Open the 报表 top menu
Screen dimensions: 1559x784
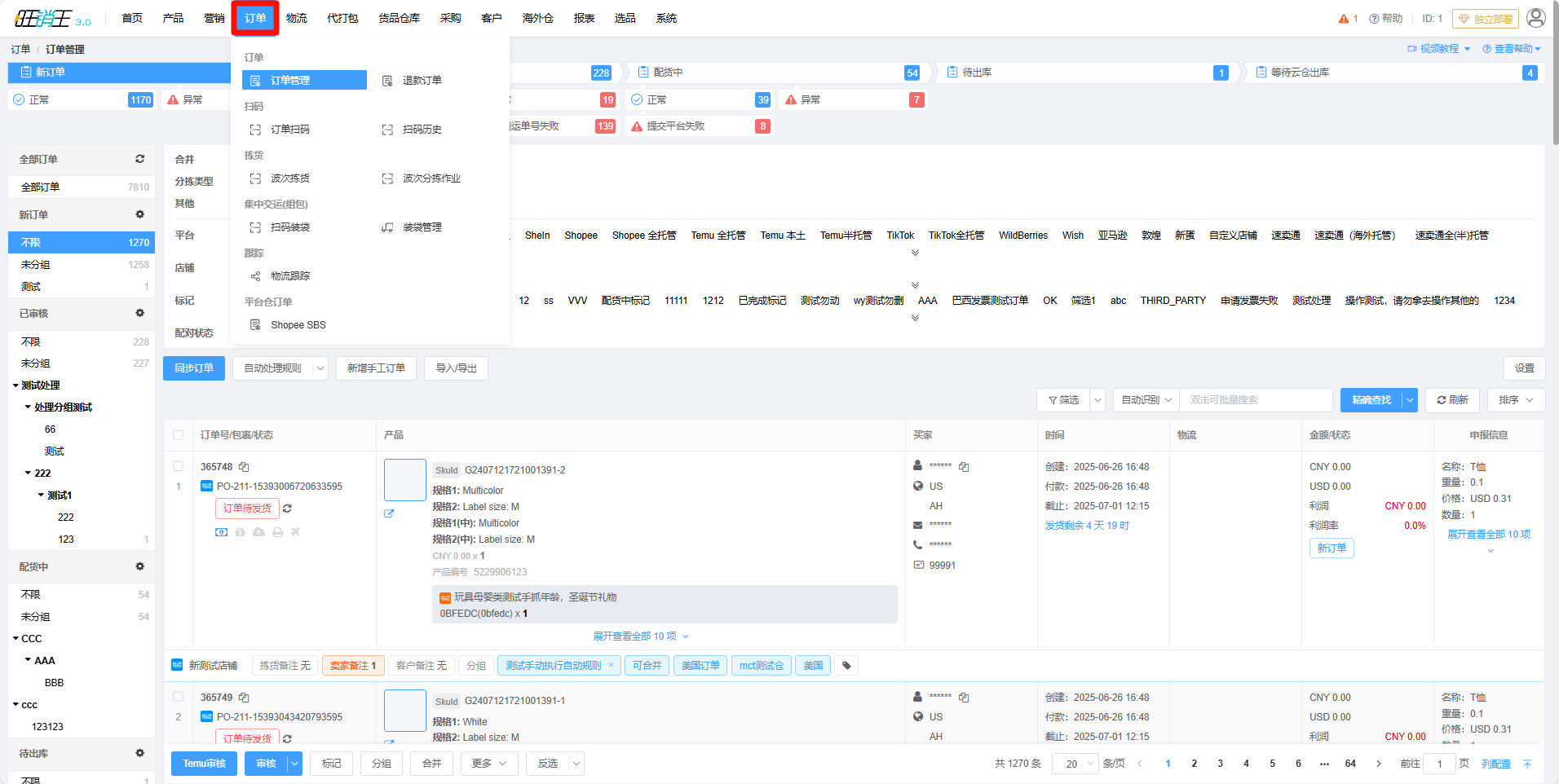pos(584,18)
